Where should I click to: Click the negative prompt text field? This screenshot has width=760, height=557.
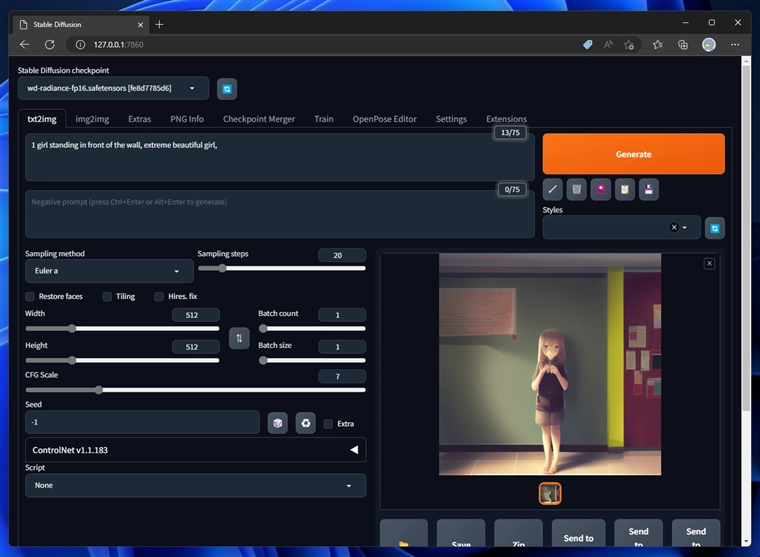click(x=279, y=214)
